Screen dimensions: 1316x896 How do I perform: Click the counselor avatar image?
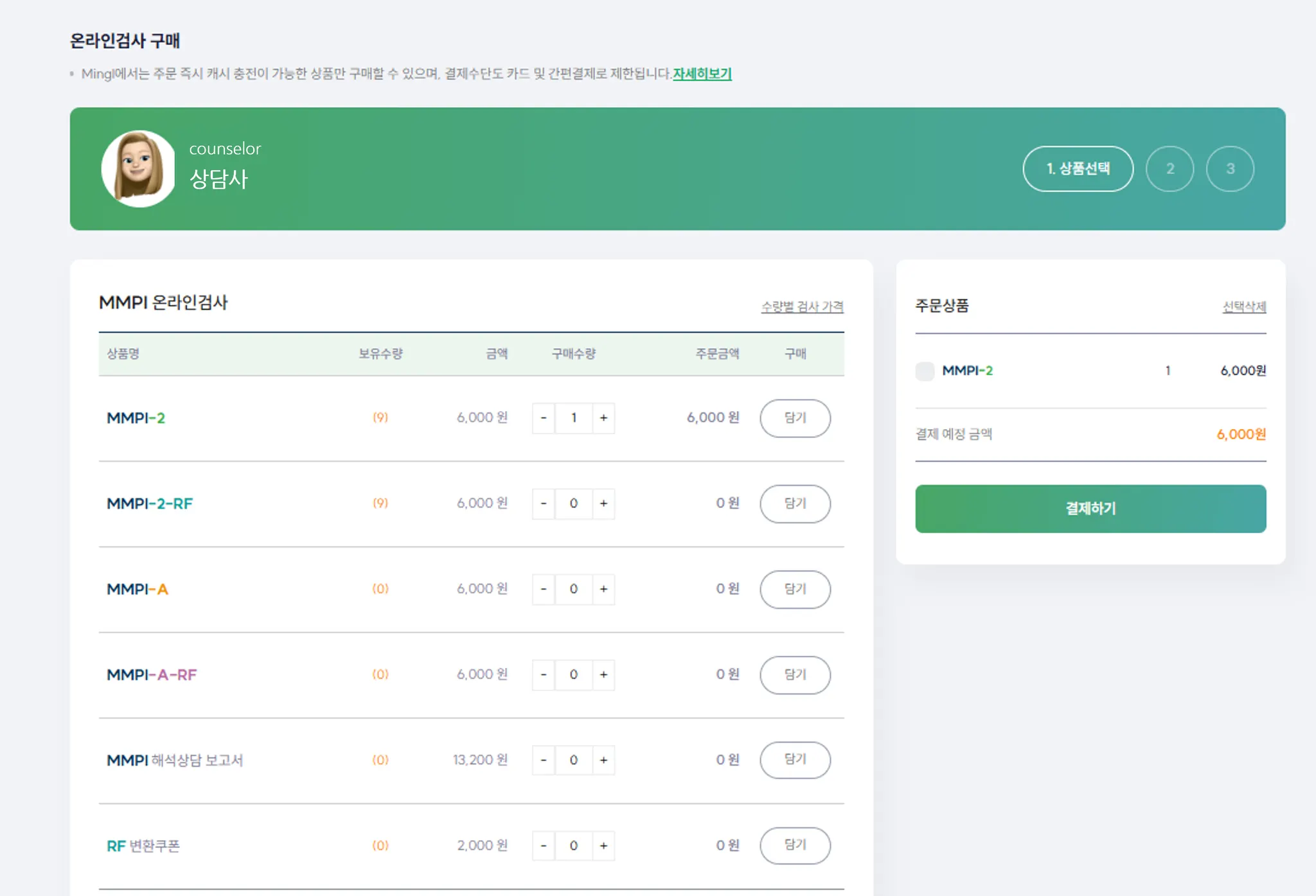[138, 168]
